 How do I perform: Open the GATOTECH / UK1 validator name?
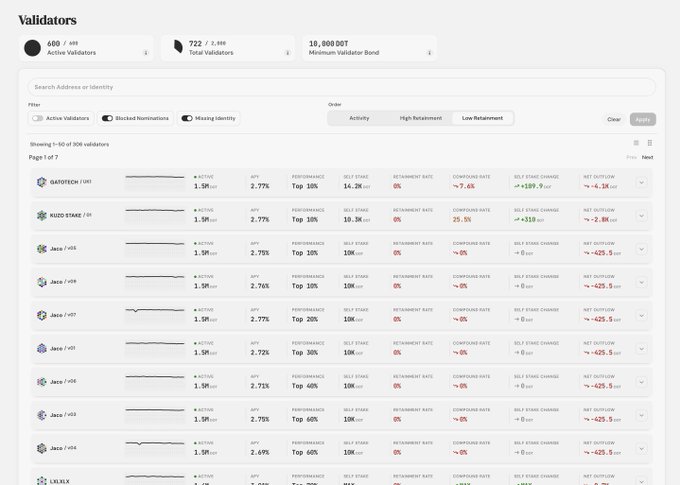[71, 182]
